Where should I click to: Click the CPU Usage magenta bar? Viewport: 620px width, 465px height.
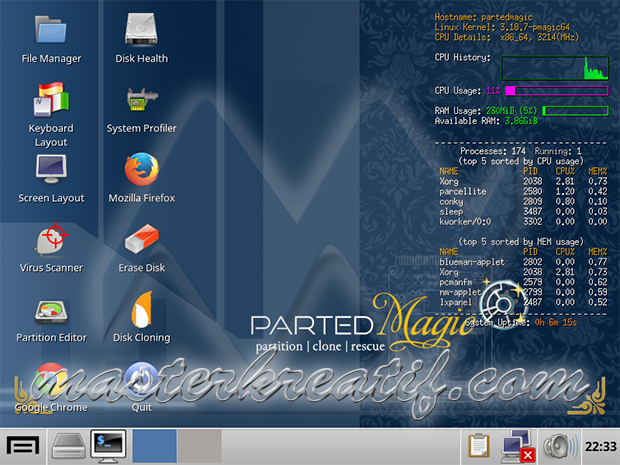tap(557, 91)
